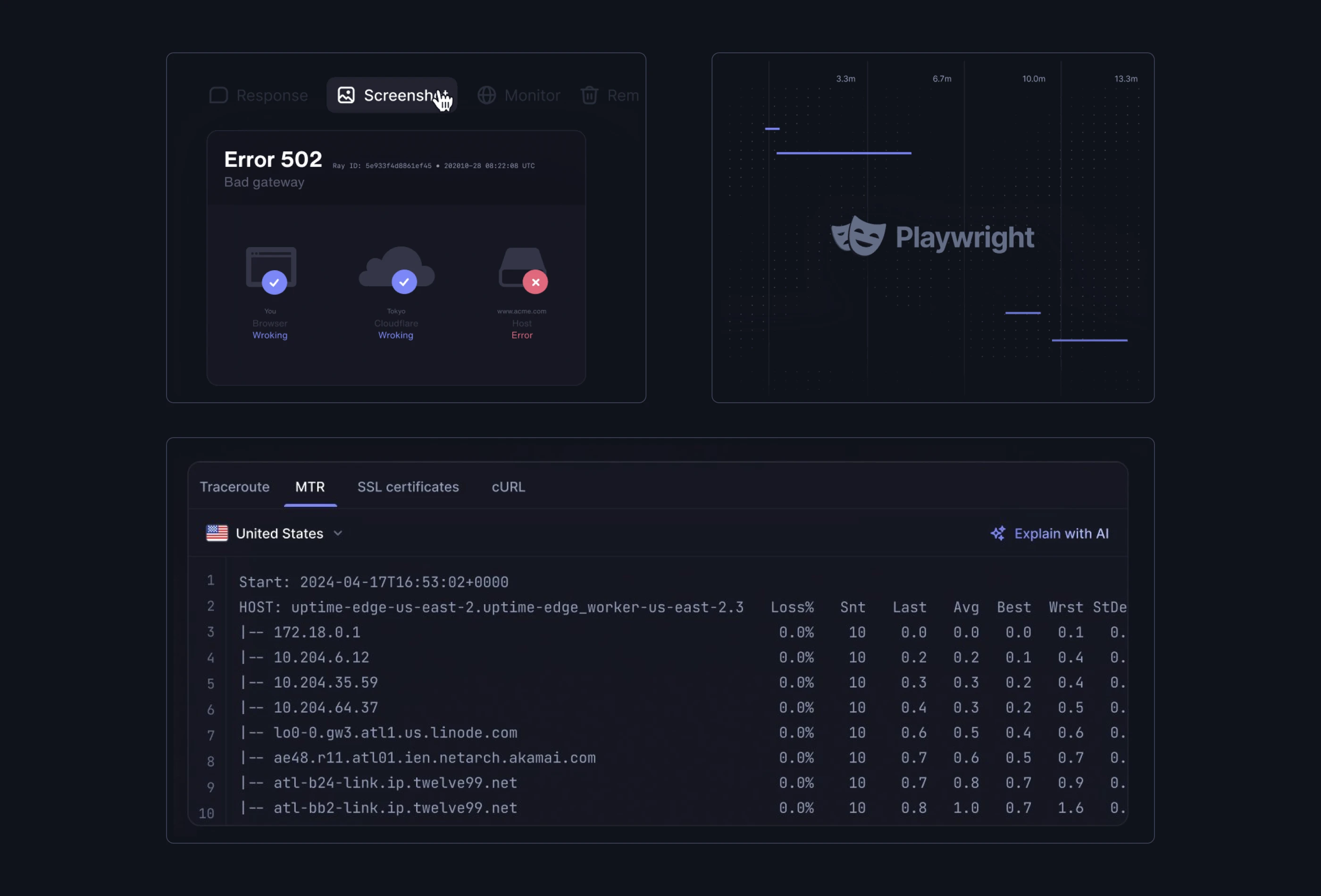Click the blue checkmark badge under You Browser
Viewport: 1321px width, 896px height.
[x=275, y=282]
